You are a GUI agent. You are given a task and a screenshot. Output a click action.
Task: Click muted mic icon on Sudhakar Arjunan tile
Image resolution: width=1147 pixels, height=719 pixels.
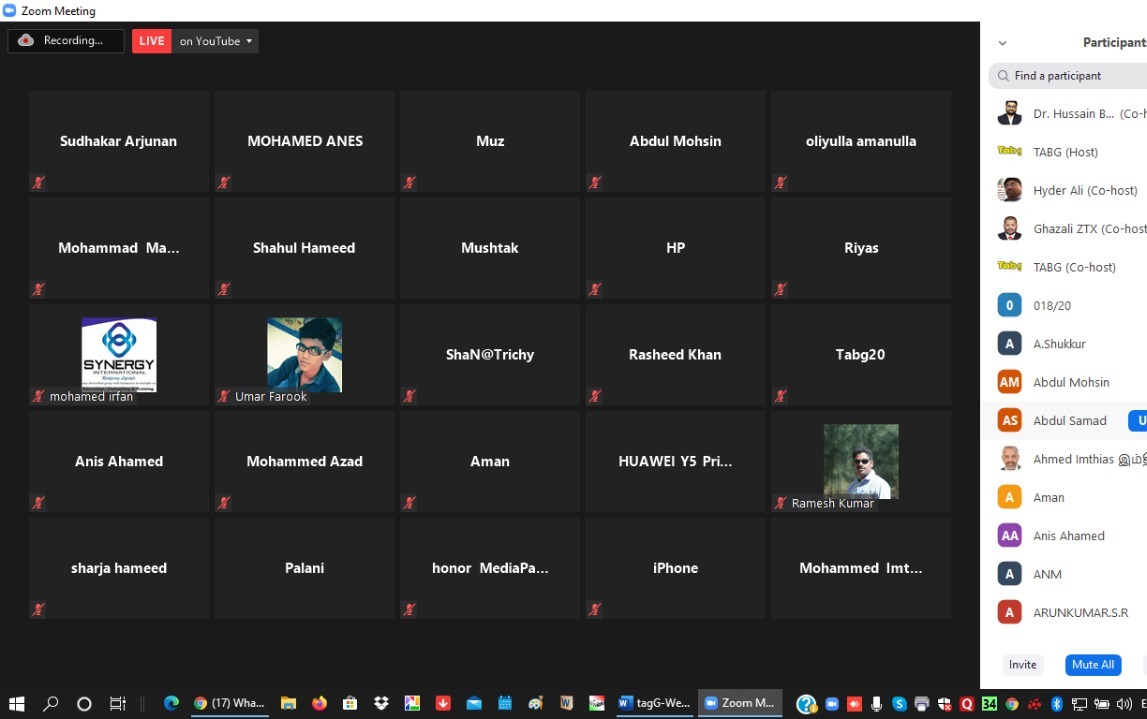[x=39, y=183]
